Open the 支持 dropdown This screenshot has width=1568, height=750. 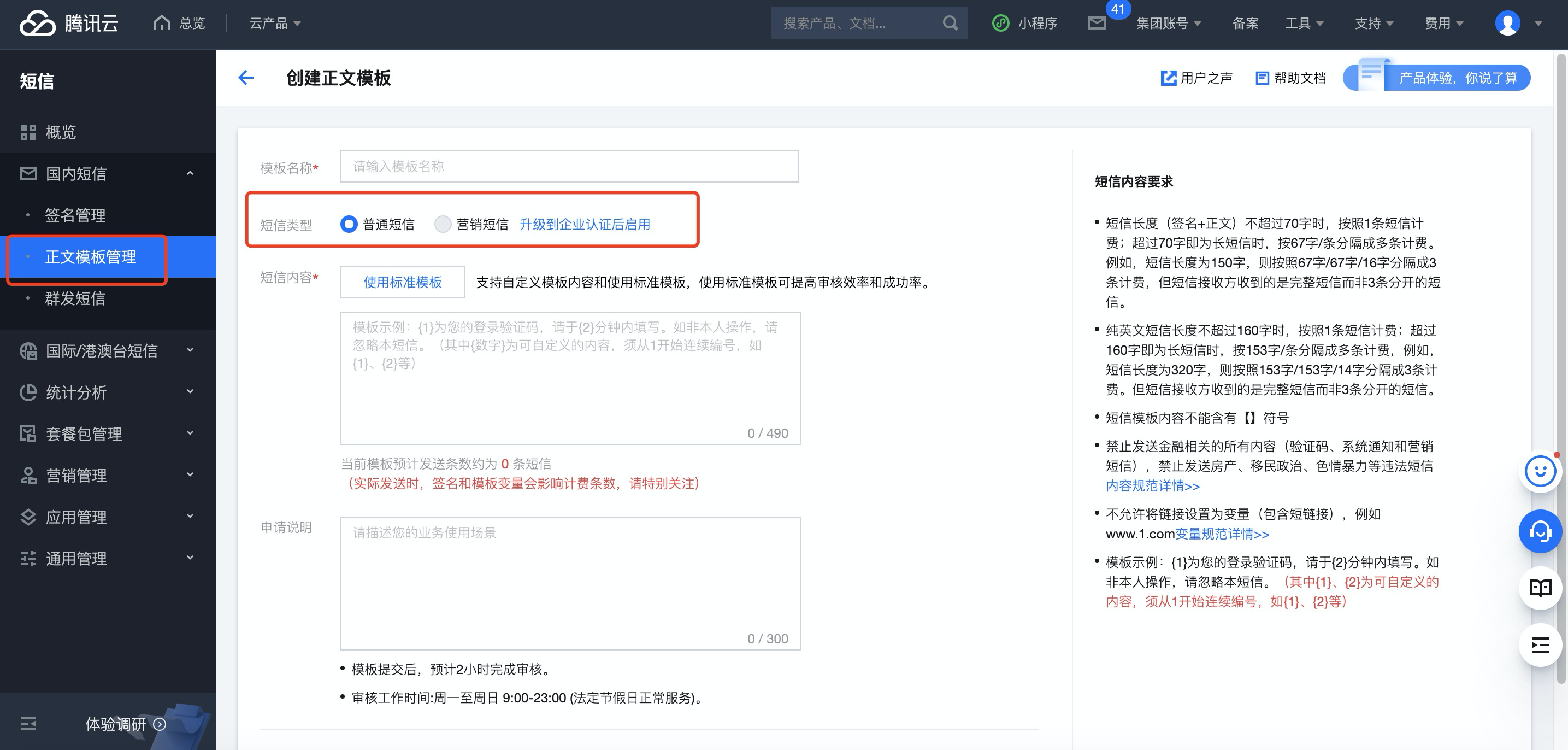(x=1374, y=23)
